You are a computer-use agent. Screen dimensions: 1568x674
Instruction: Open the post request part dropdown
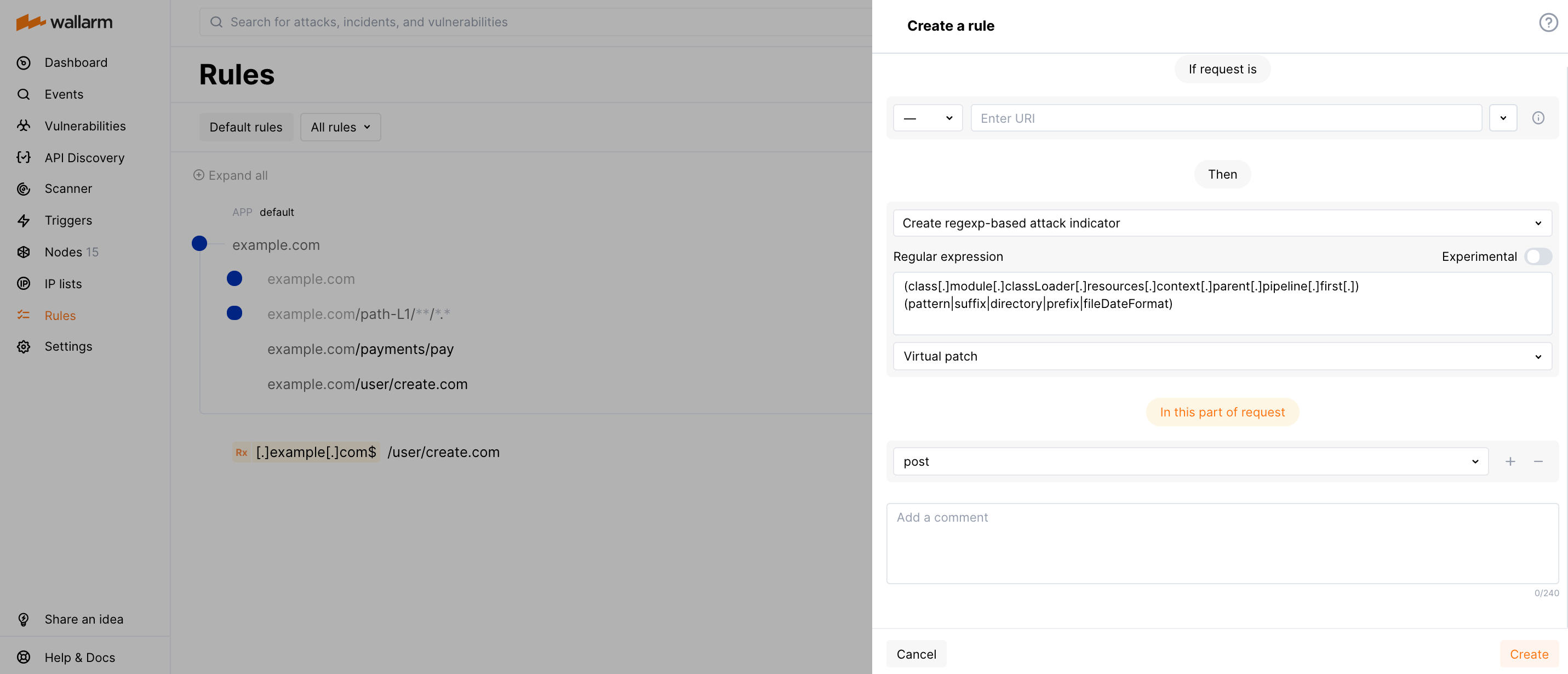1191,461
